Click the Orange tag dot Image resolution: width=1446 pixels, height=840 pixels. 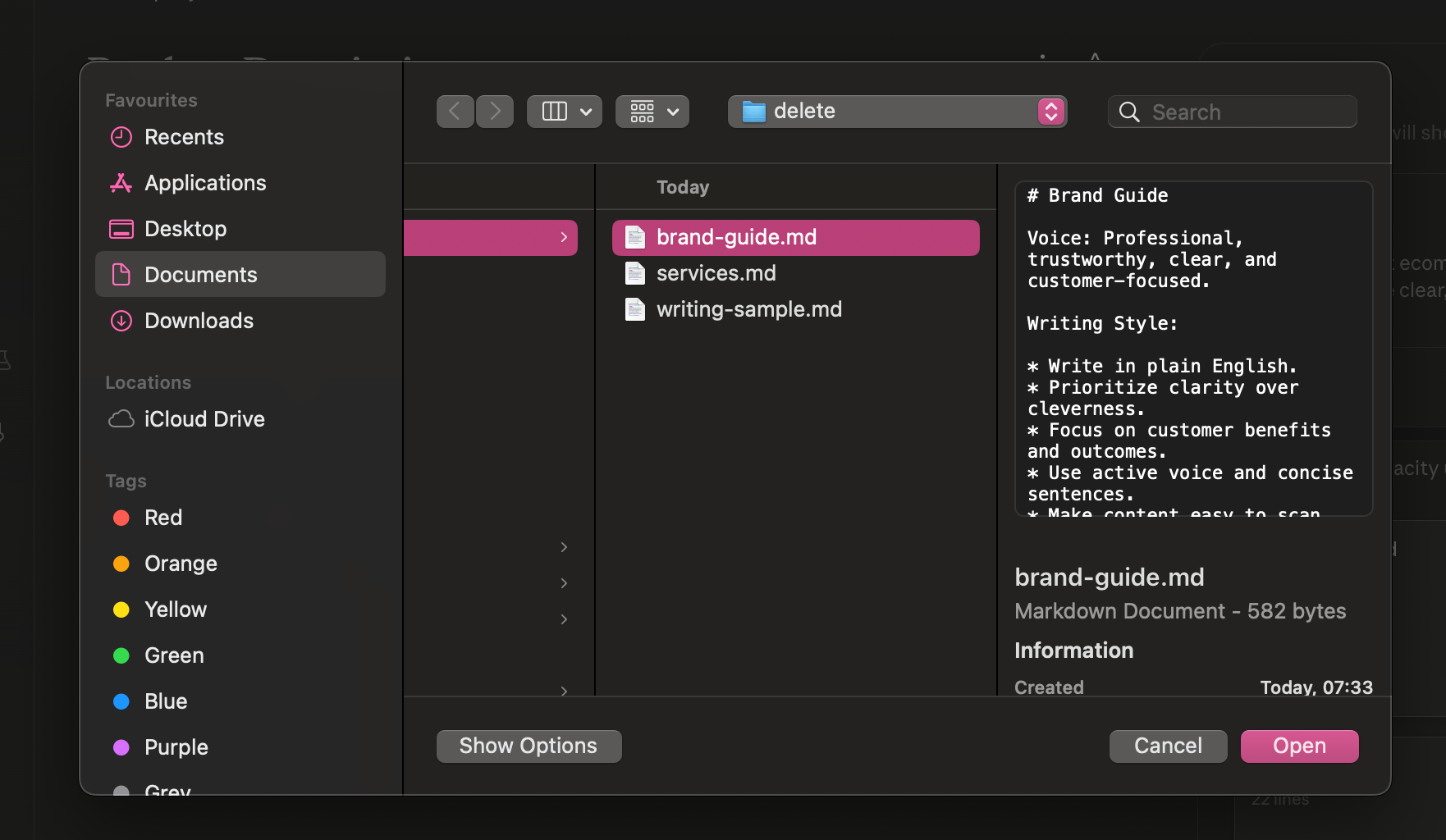121,564
